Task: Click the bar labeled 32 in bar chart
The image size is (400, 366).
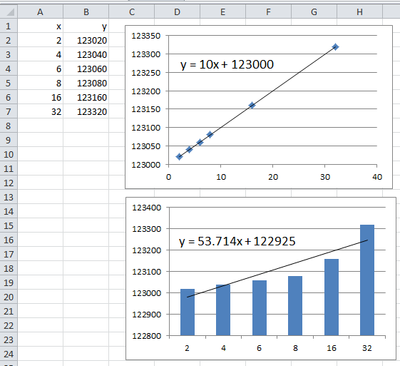Action: [x=367, y=280]
